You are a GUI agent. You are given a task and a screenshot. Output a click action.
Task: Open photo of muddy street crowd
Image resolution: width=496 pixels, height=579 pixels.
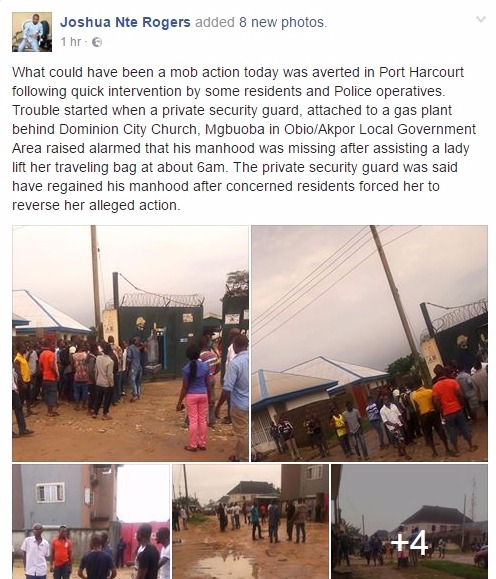click(250, 521)
